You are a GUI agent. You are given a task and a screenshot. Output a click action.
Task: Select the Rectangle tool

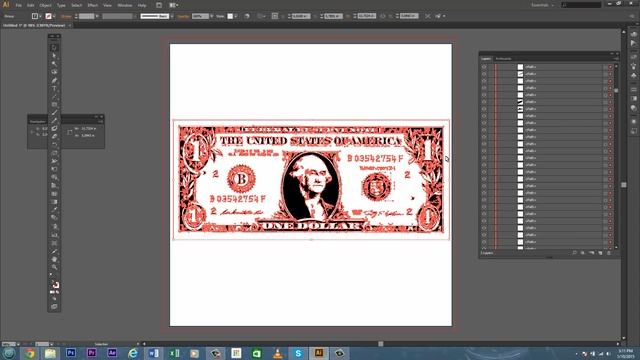tap(54, 104)
